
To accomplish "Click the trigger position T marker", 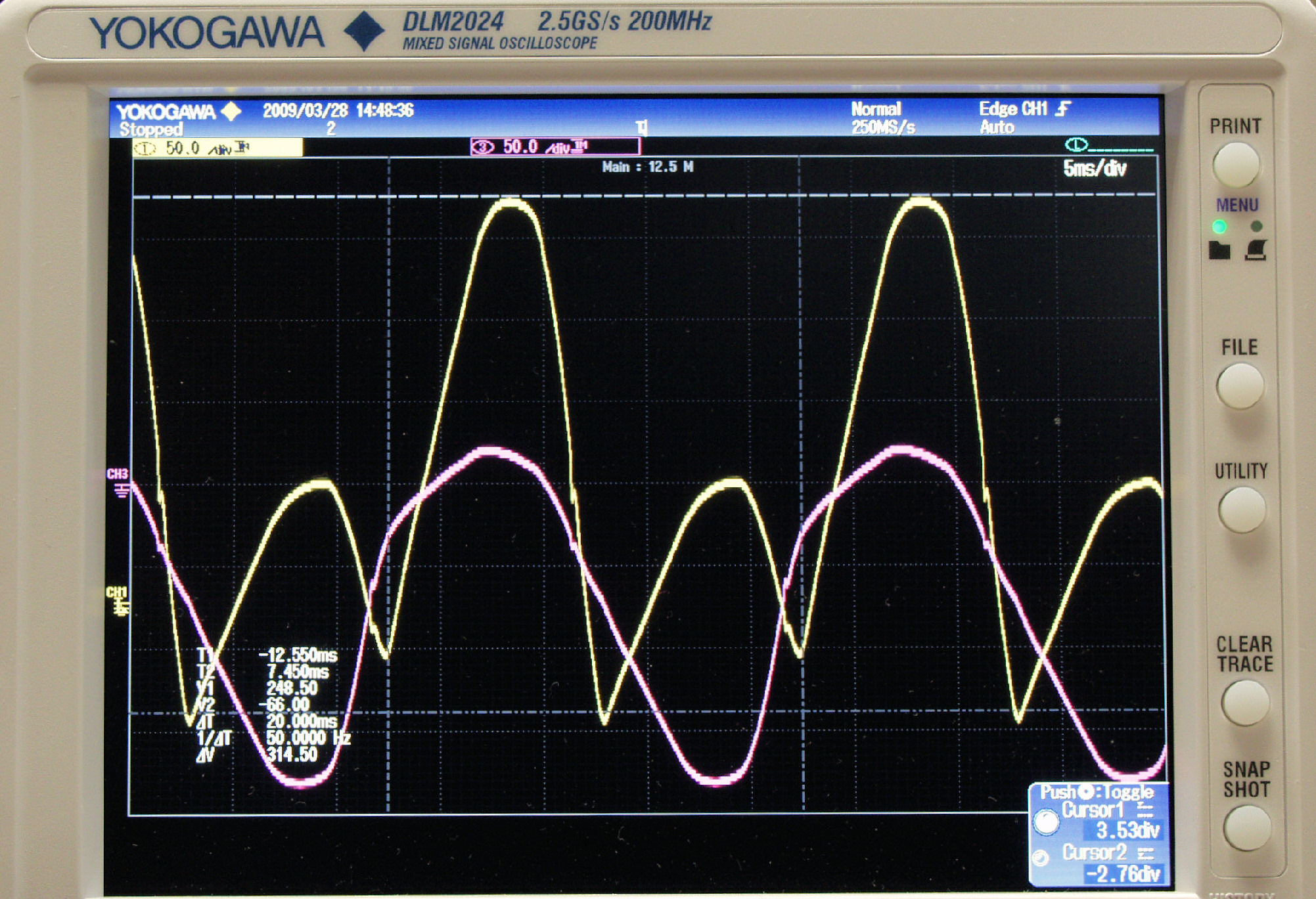I will click(642, 127).
